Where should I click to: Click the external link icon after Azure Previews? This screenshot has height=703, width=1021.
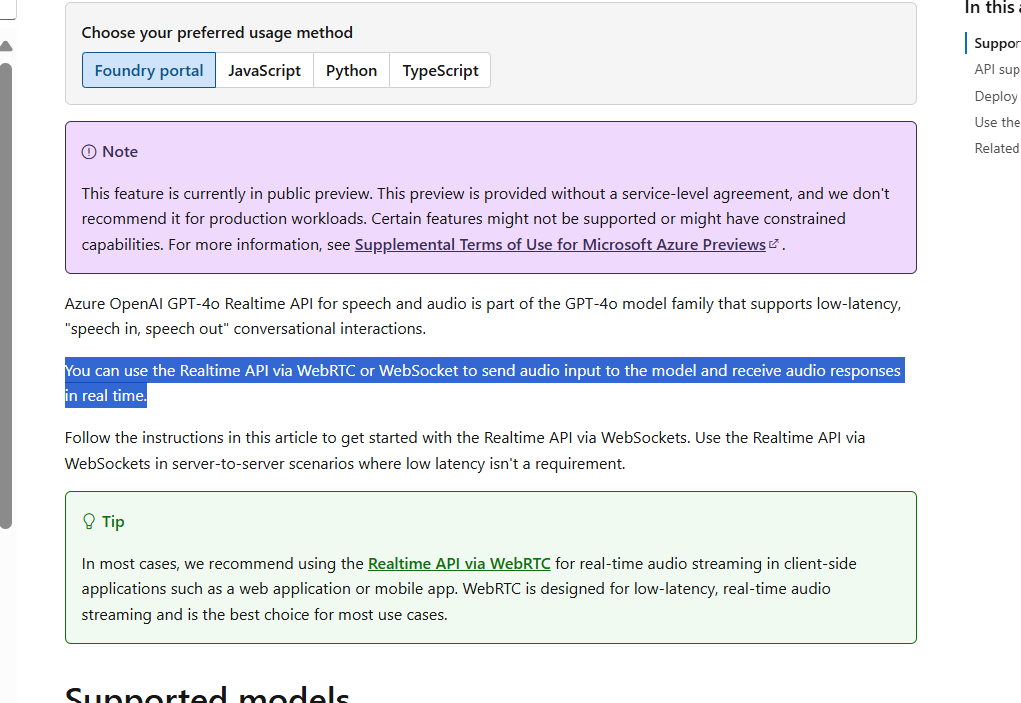[x=772, y=243]
